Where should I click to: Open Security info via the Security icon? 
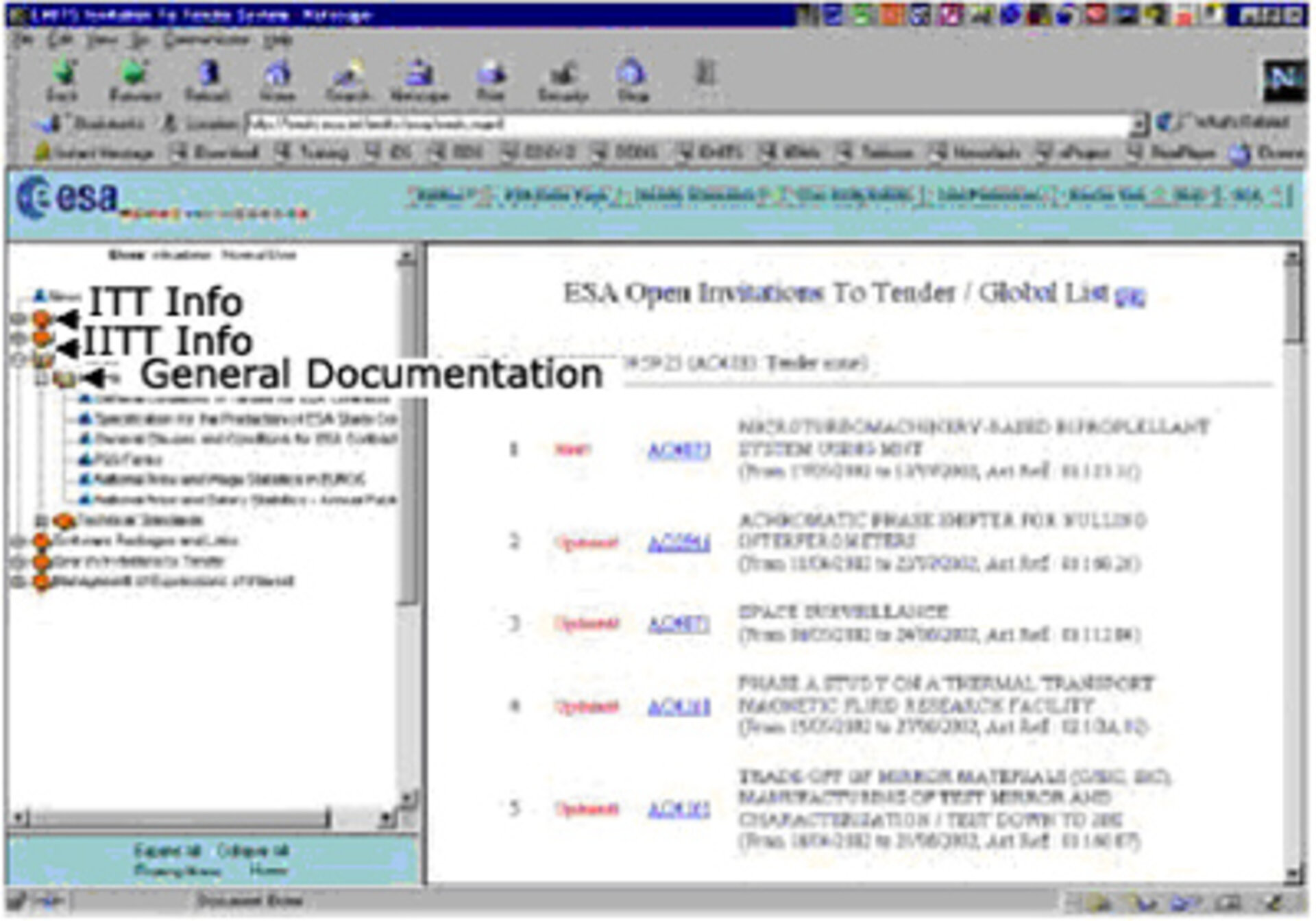click(562, 75)
